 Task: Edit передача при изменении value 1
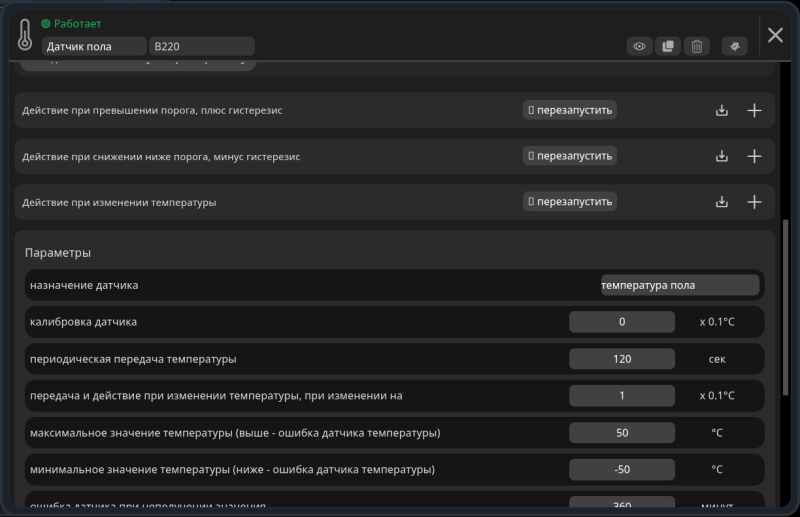coord(622,396)
